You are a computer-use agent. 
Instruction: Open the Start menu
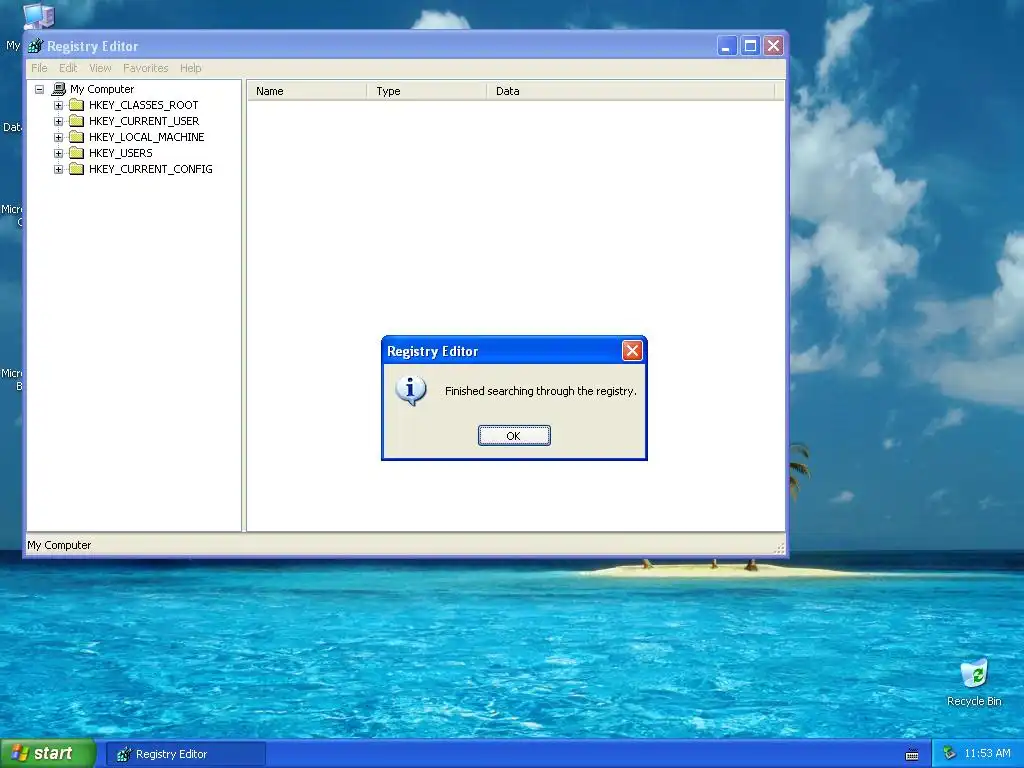[47, 754]
